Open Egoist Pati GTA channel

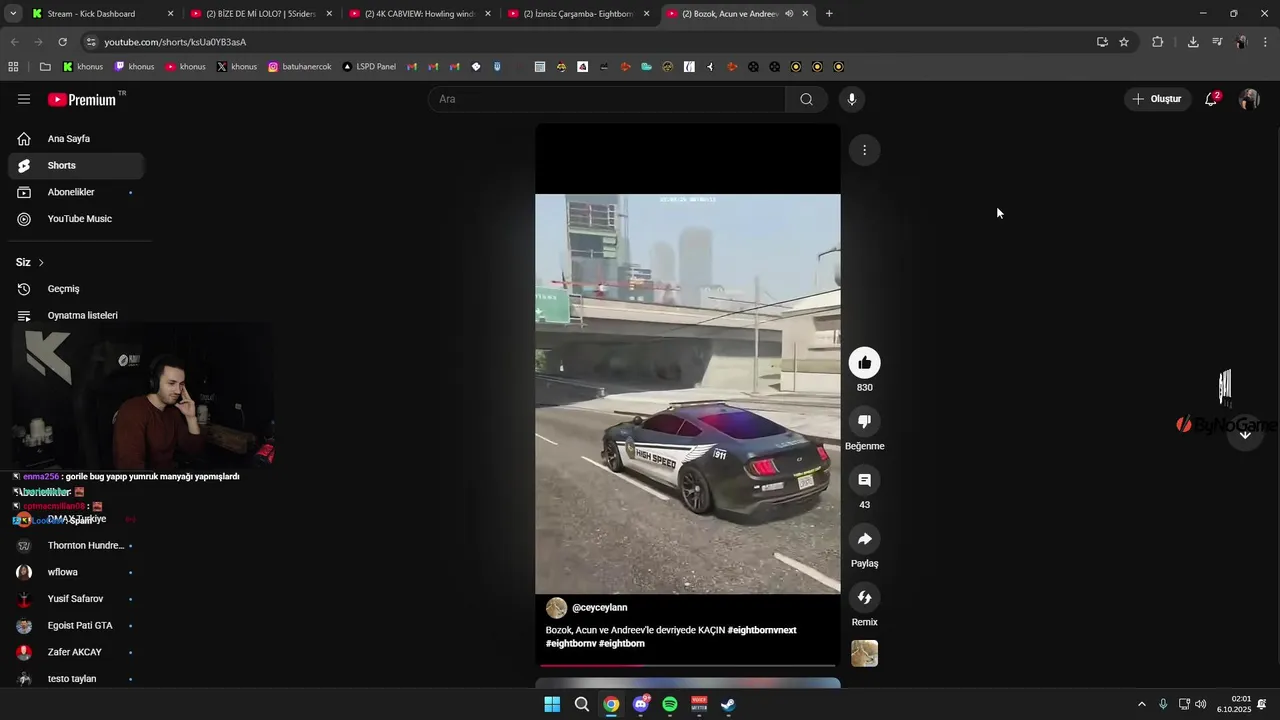point(76,625)
